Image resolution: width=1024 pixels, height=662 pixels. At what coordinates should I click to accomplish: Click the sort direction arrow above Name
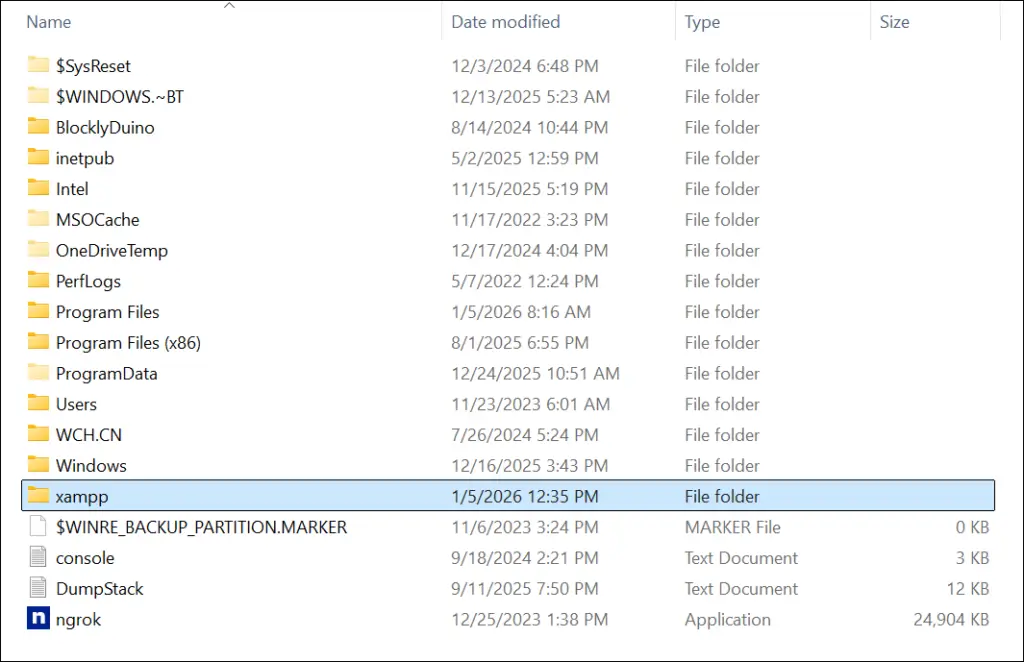tap(229, 6)
